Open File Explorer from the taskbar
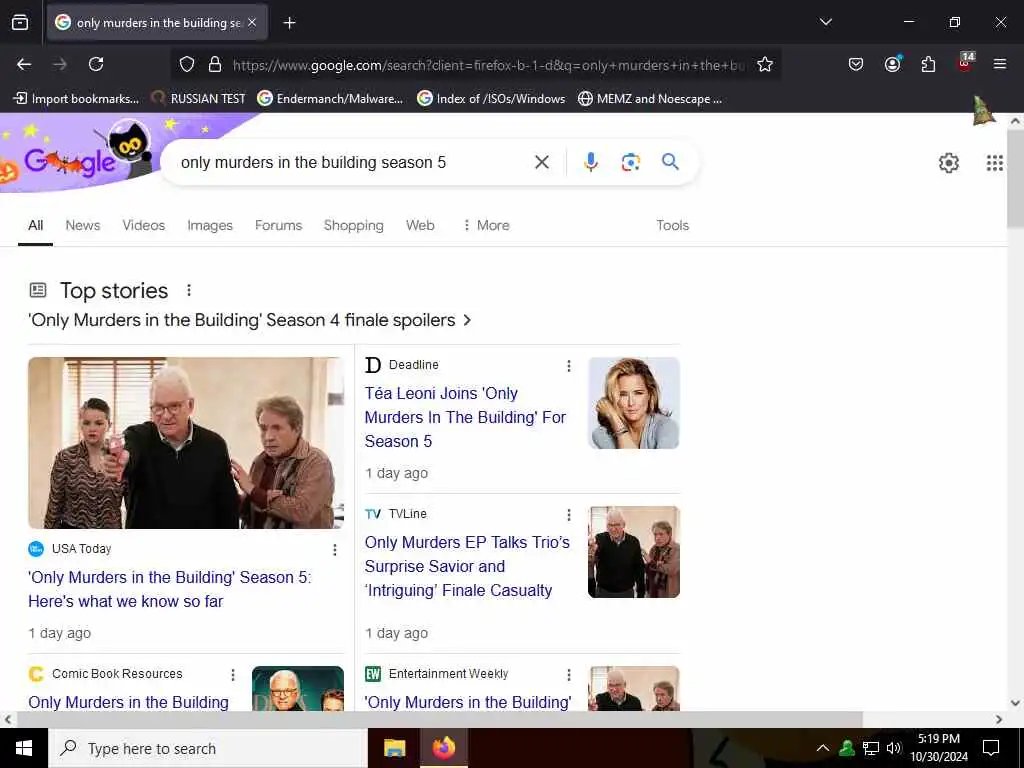 click(x=394, y=748)
